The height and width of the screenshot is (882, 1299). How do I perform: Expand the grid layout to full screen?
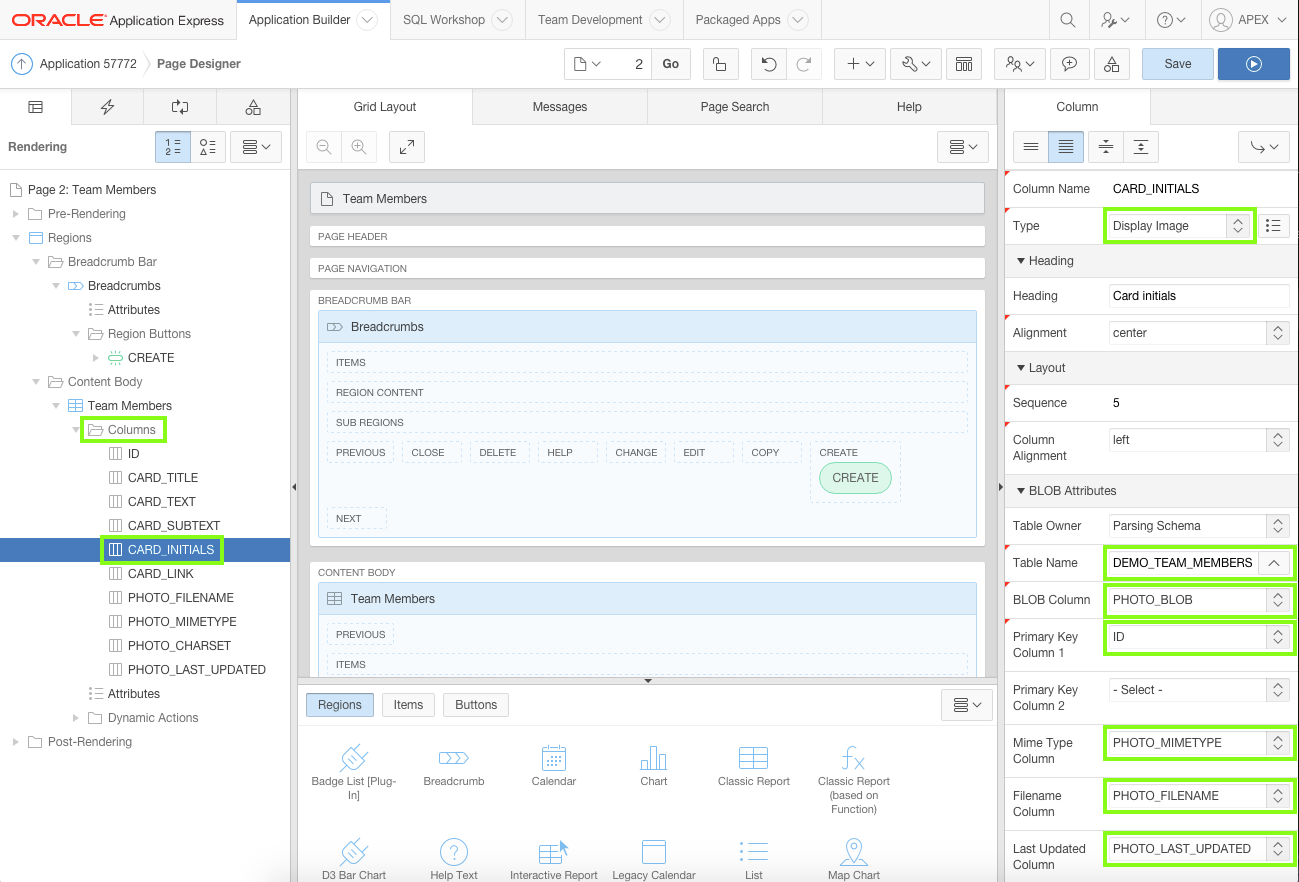tap(407, 147)
